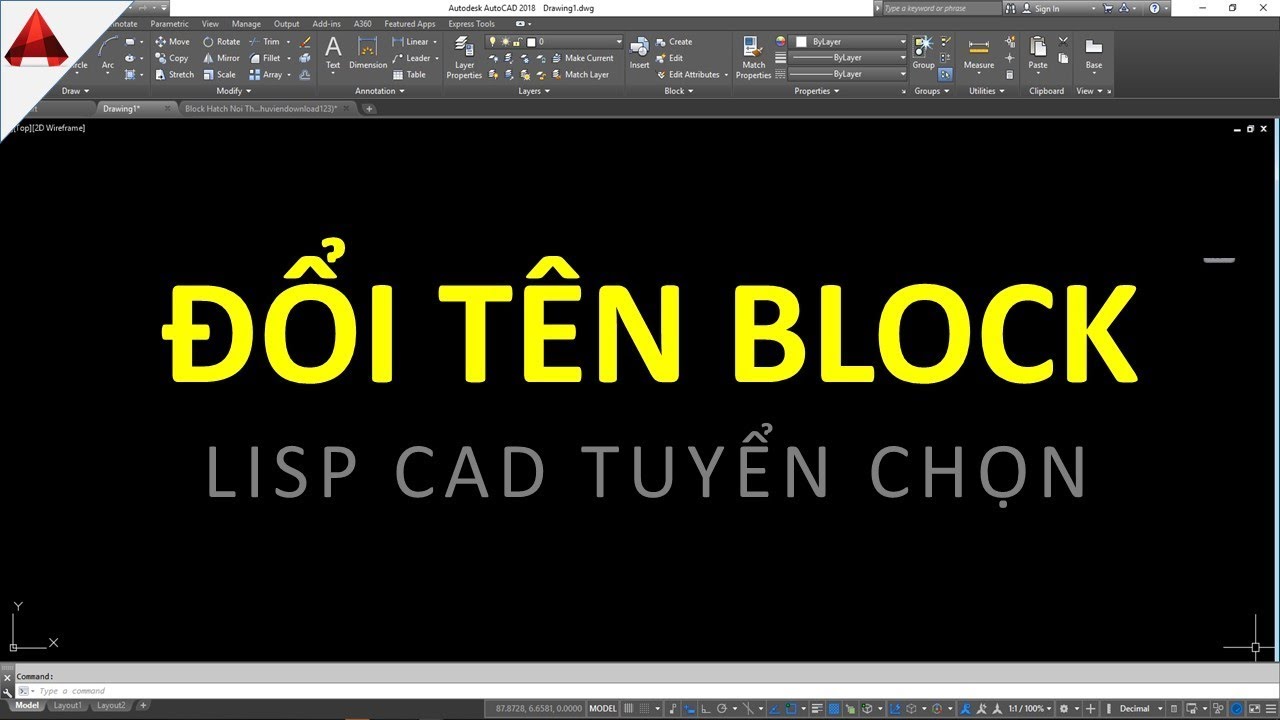Select the Linear dimension tool

(x=411, y=42)
